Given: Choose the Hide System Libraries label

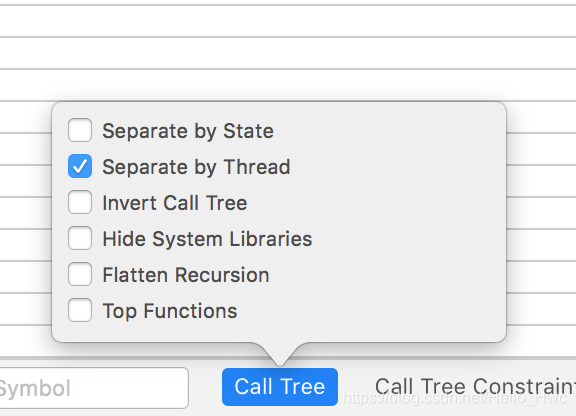Looking at the screenshot, I should (x=208, y=239).
